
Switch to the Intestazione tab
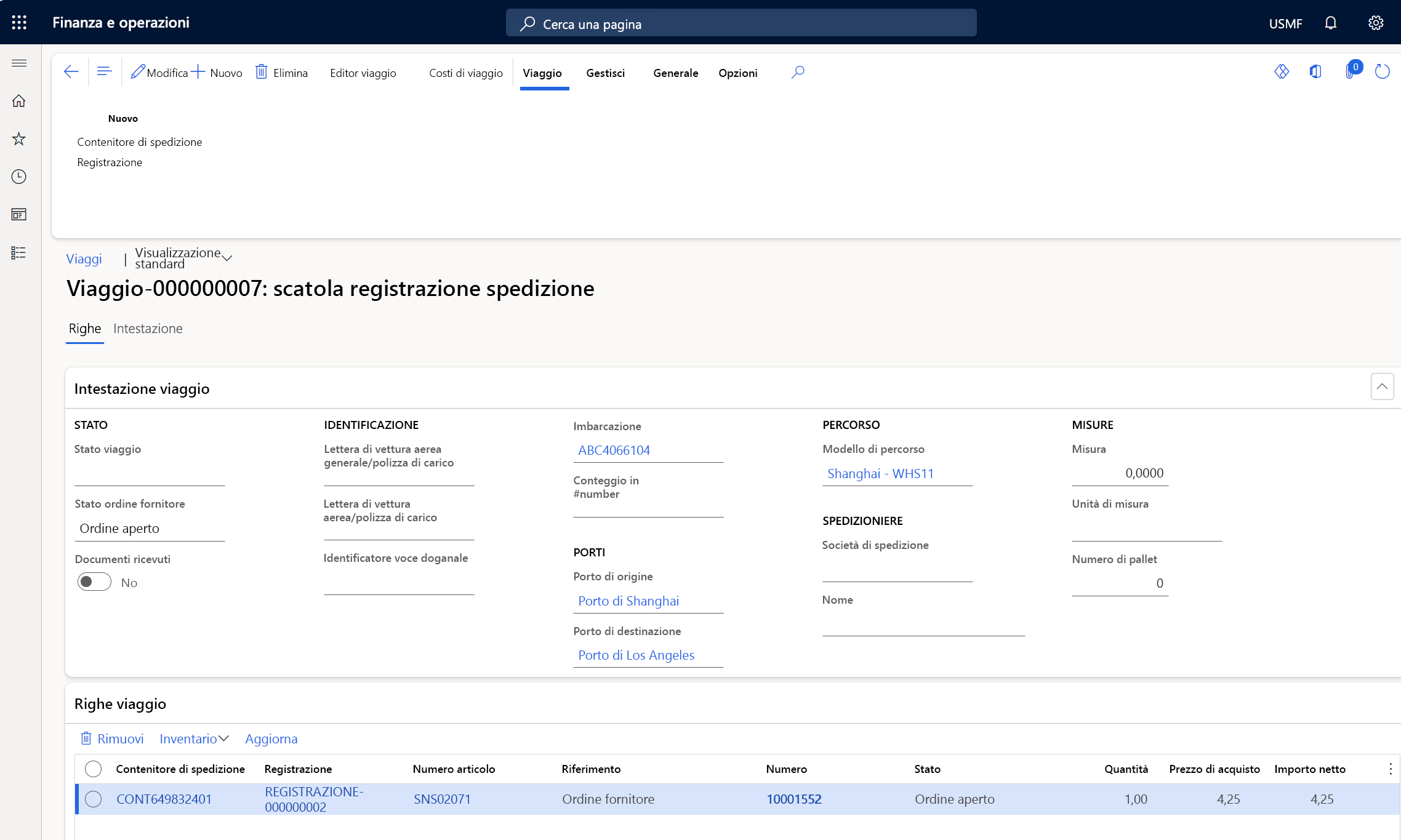pos(148,329)
